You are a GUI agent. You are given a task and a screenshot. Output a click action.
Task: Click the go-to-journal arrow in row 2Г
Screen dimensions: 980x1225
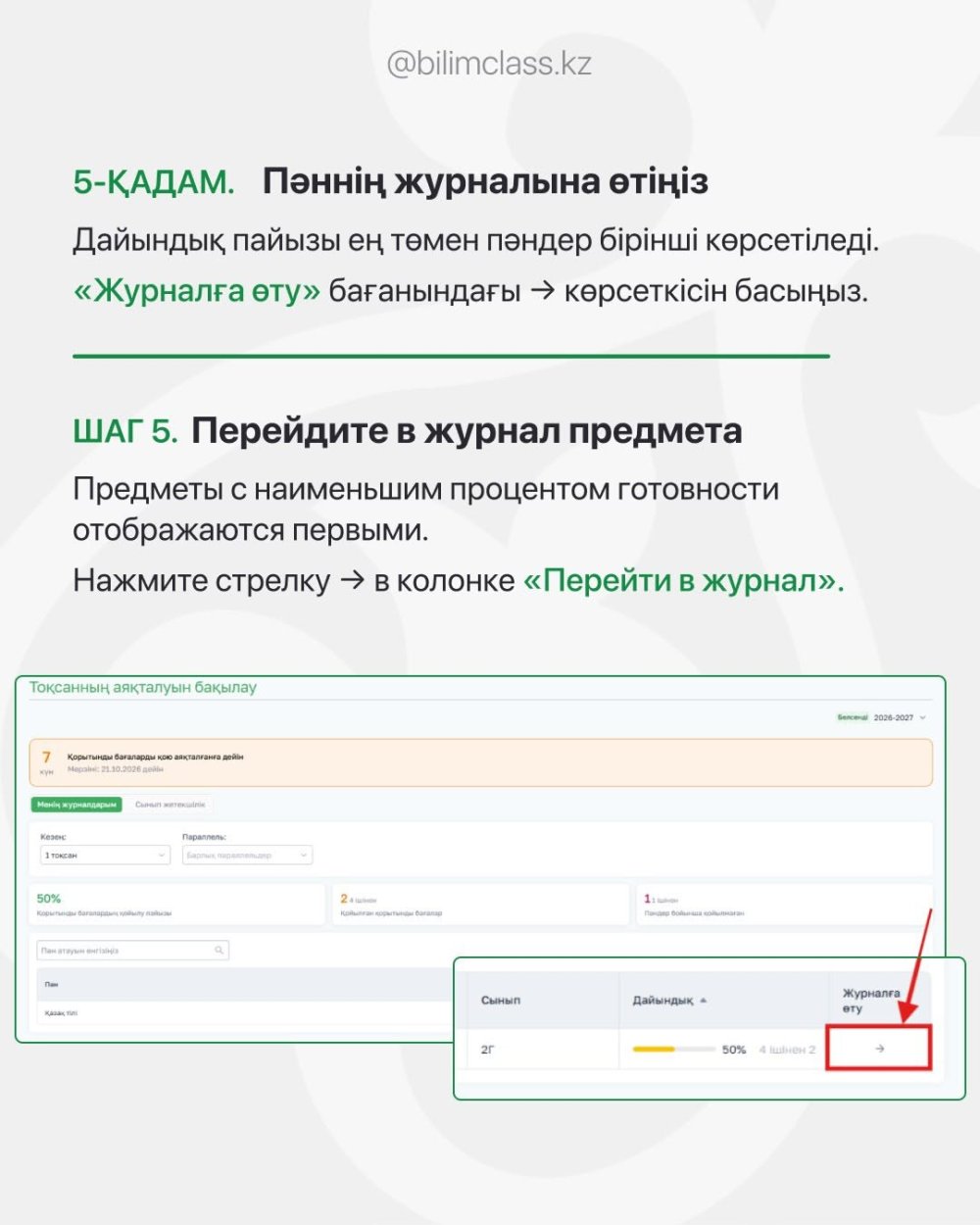[x=879, y=1049]
